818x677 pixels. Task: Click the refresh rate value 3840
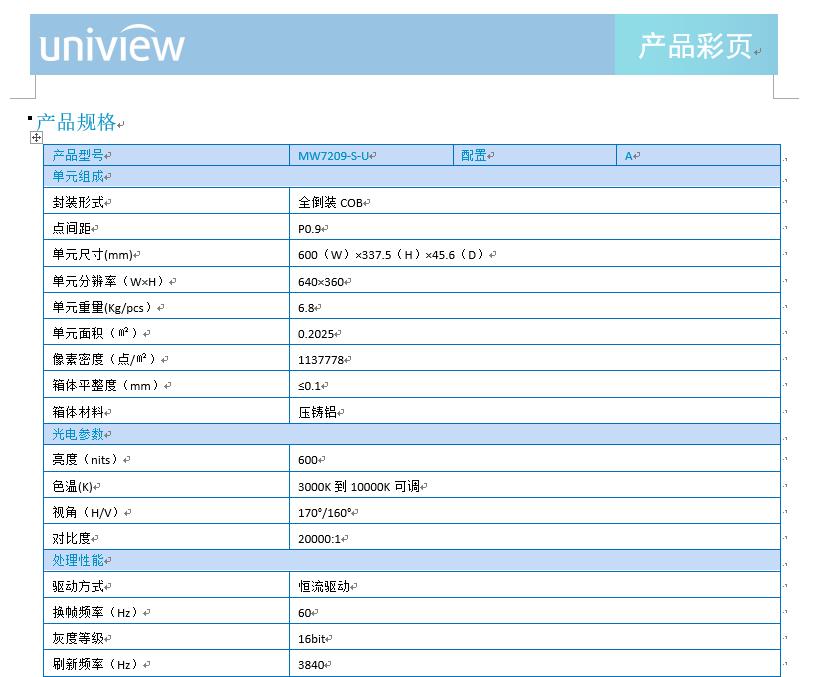coord(313,664)
